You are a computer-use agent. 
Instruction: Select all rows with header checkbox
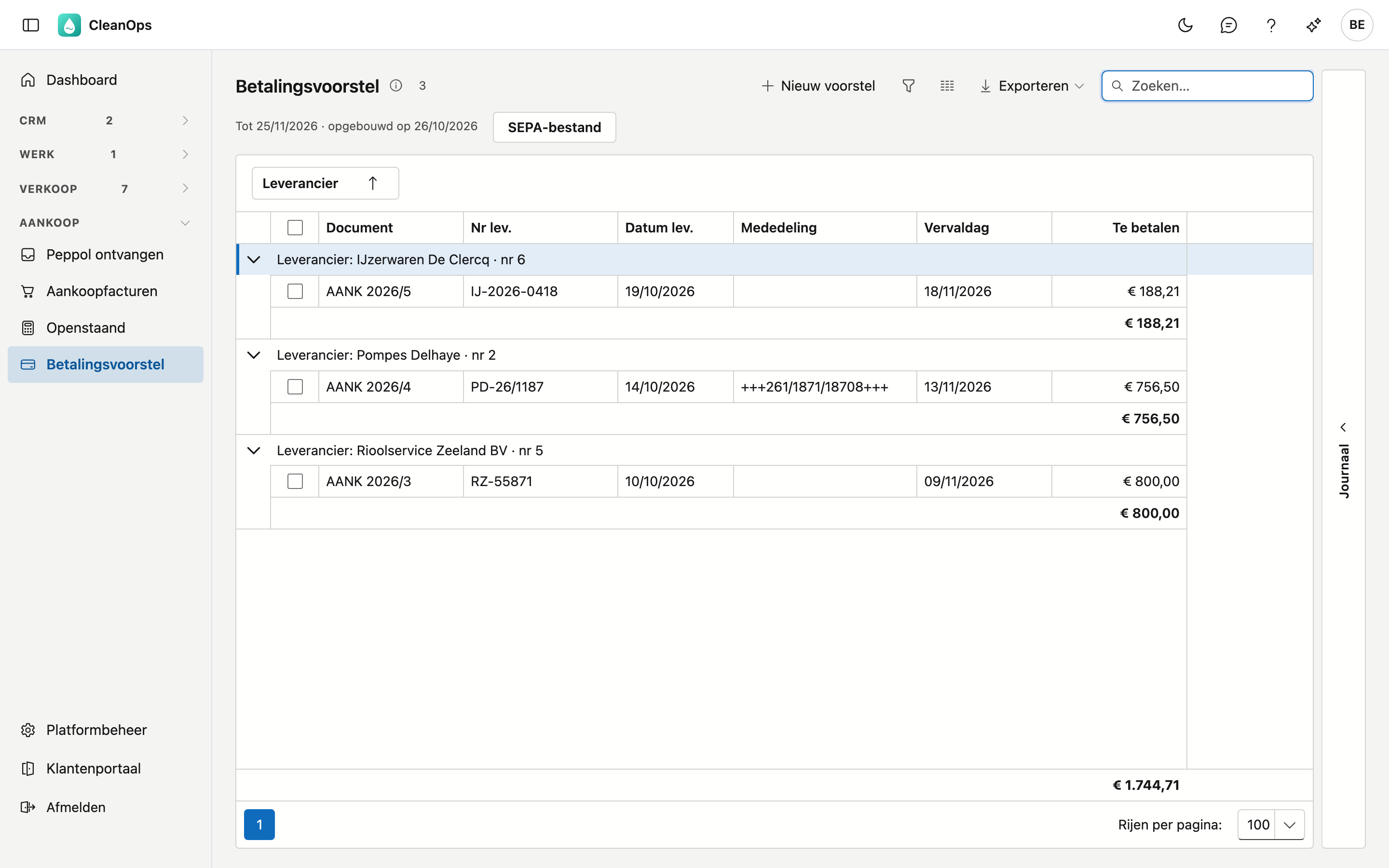click(295, 227)
